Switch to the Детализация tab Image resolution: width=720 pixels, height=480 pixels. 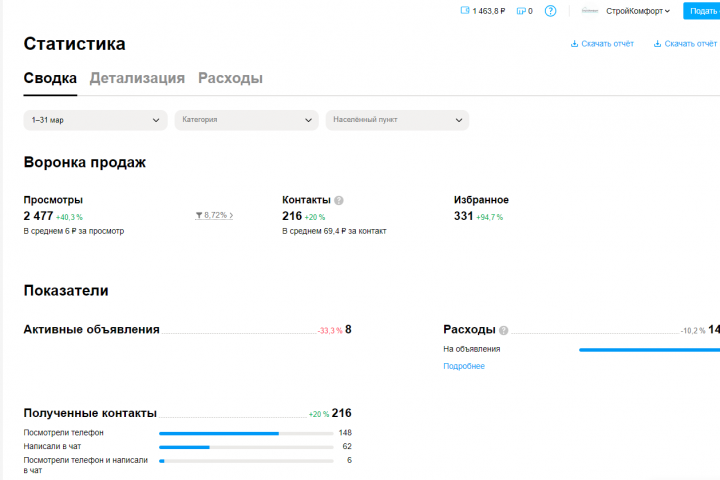pos(137,78)
